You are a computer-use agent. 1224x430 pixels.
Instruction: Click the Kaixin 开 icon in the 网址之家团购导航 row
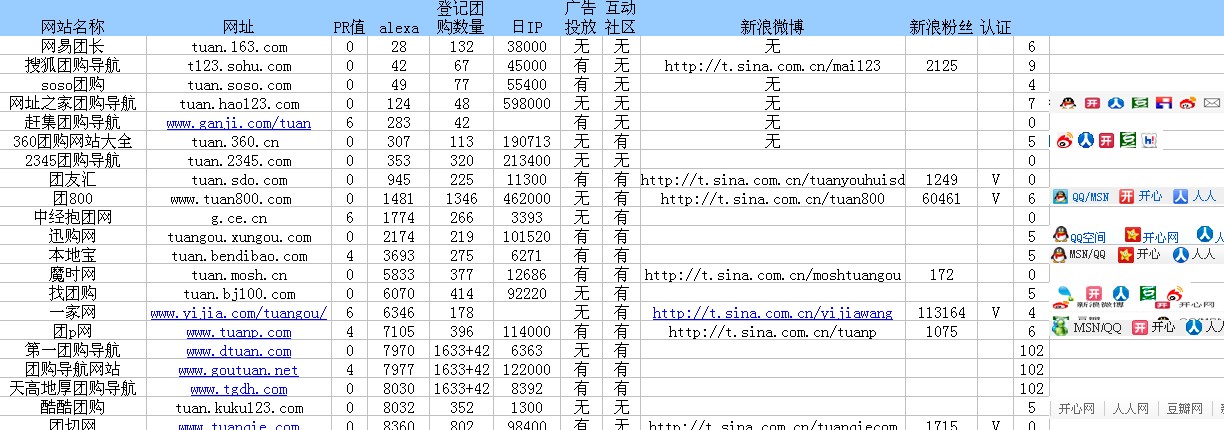(1093, 102)
